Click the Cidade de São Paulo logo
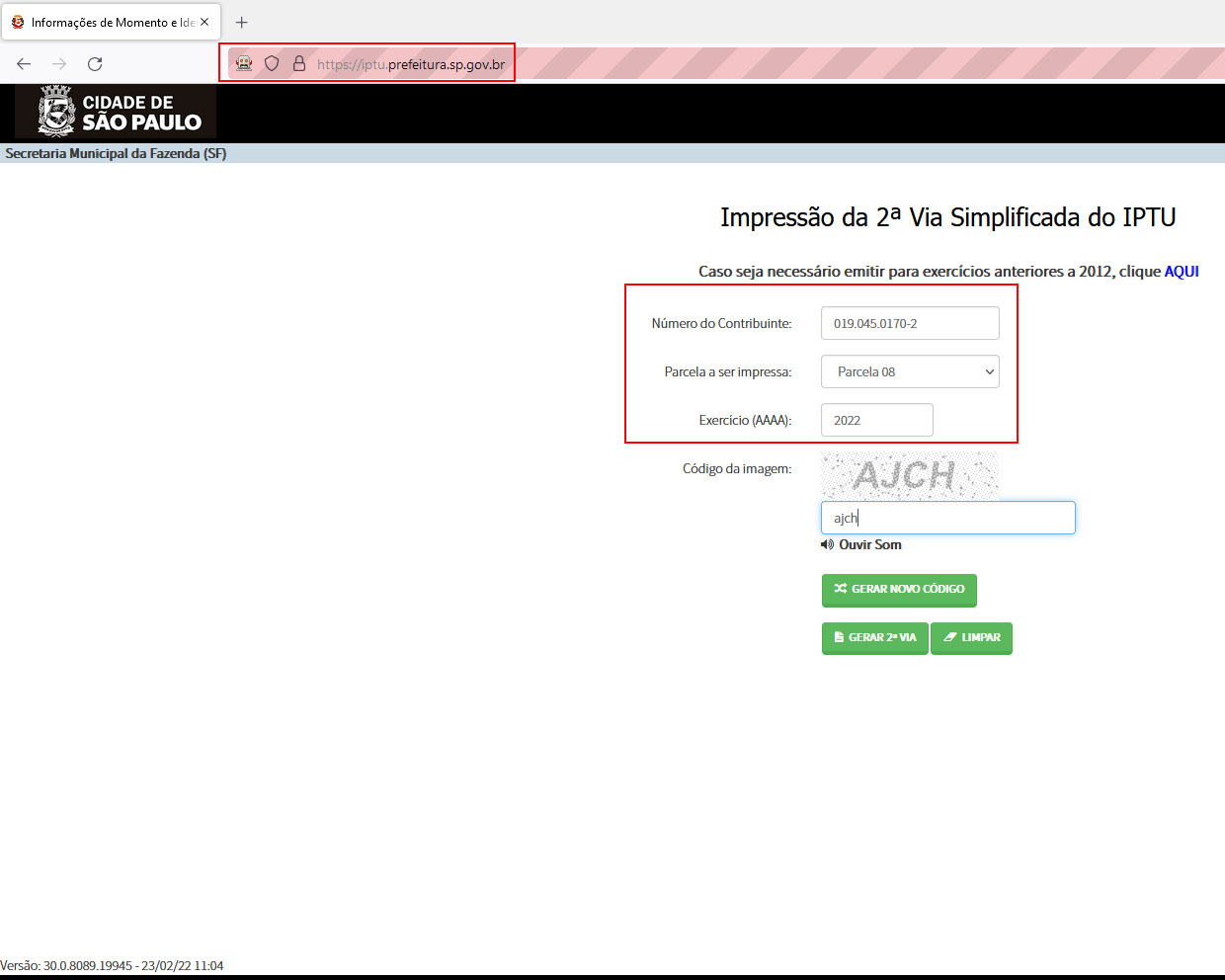 116,111
